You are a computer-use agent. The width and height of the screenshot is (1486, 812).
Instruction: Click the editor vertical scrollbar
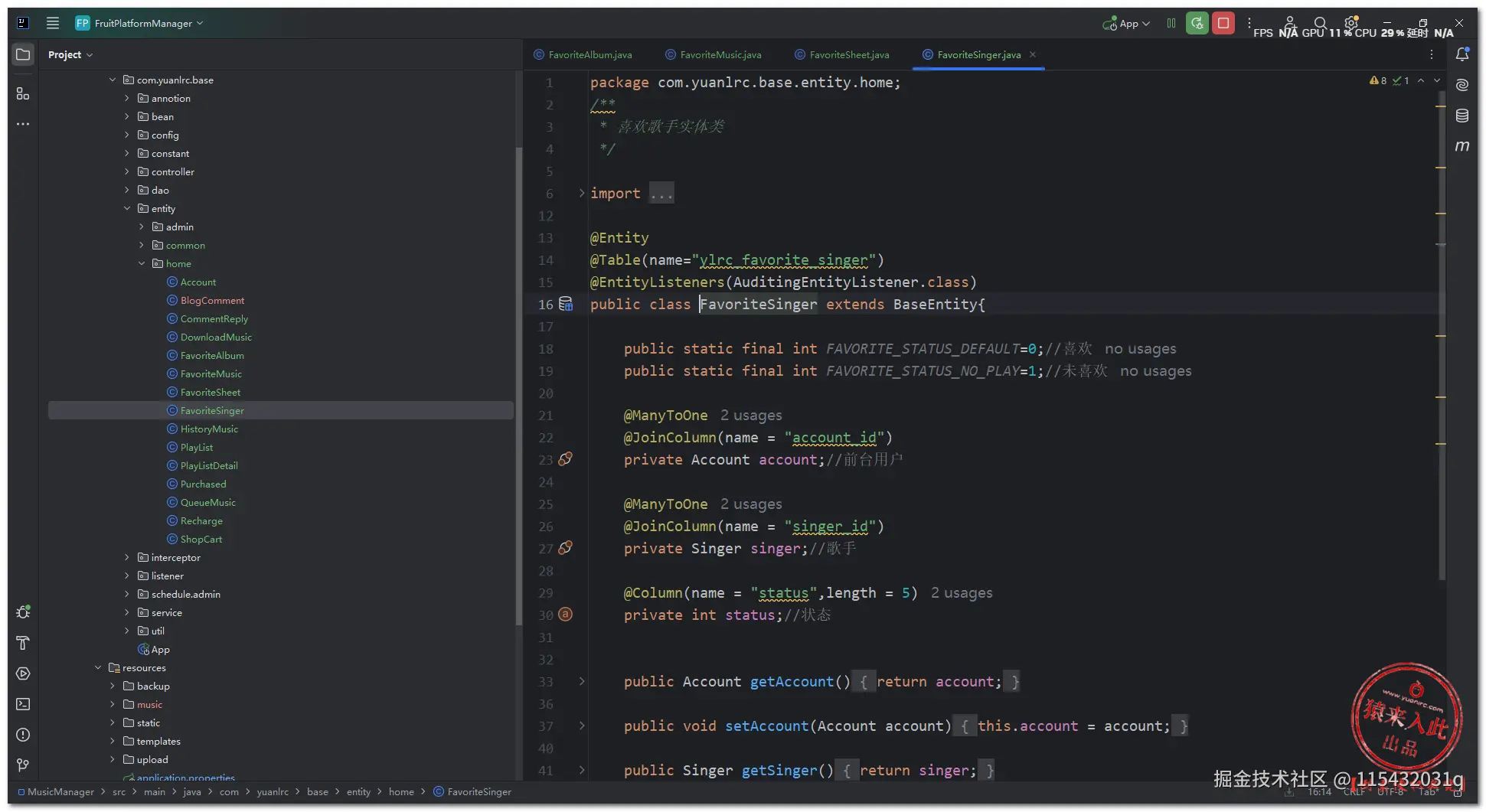click(1442, 337)
